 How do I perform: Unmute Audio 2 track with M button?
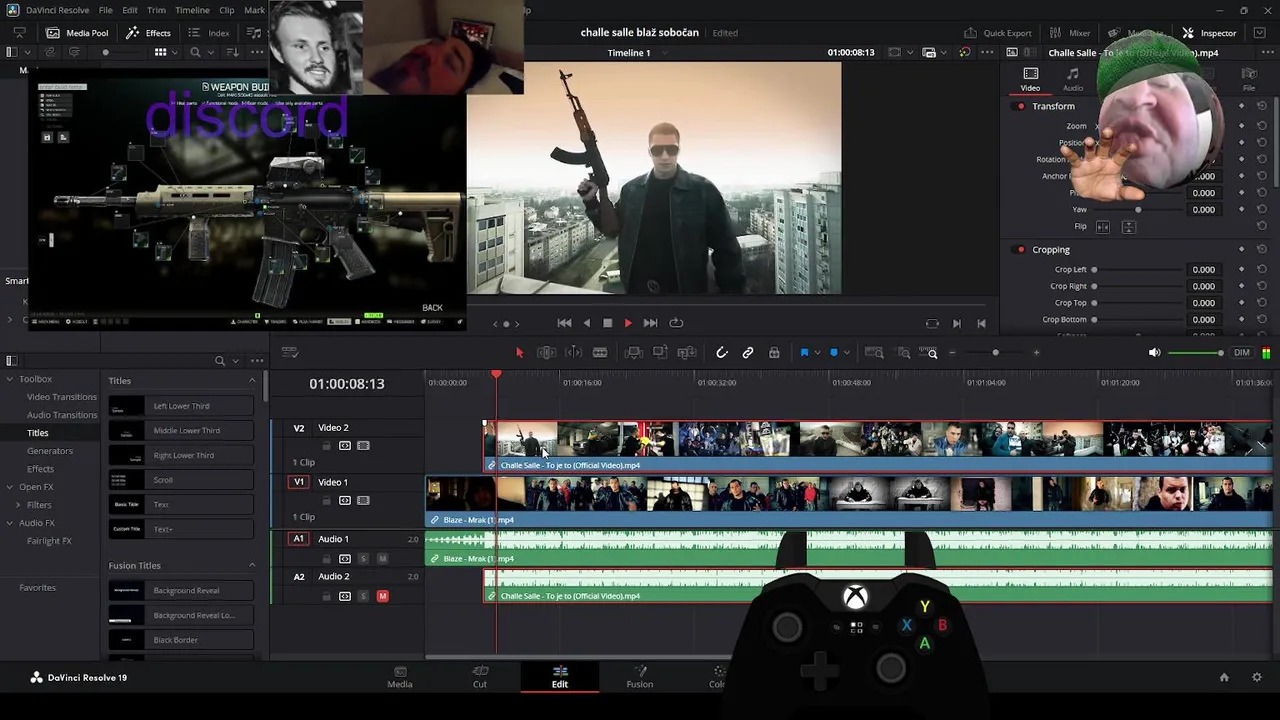pyautogui.click(x=382, y=596)
